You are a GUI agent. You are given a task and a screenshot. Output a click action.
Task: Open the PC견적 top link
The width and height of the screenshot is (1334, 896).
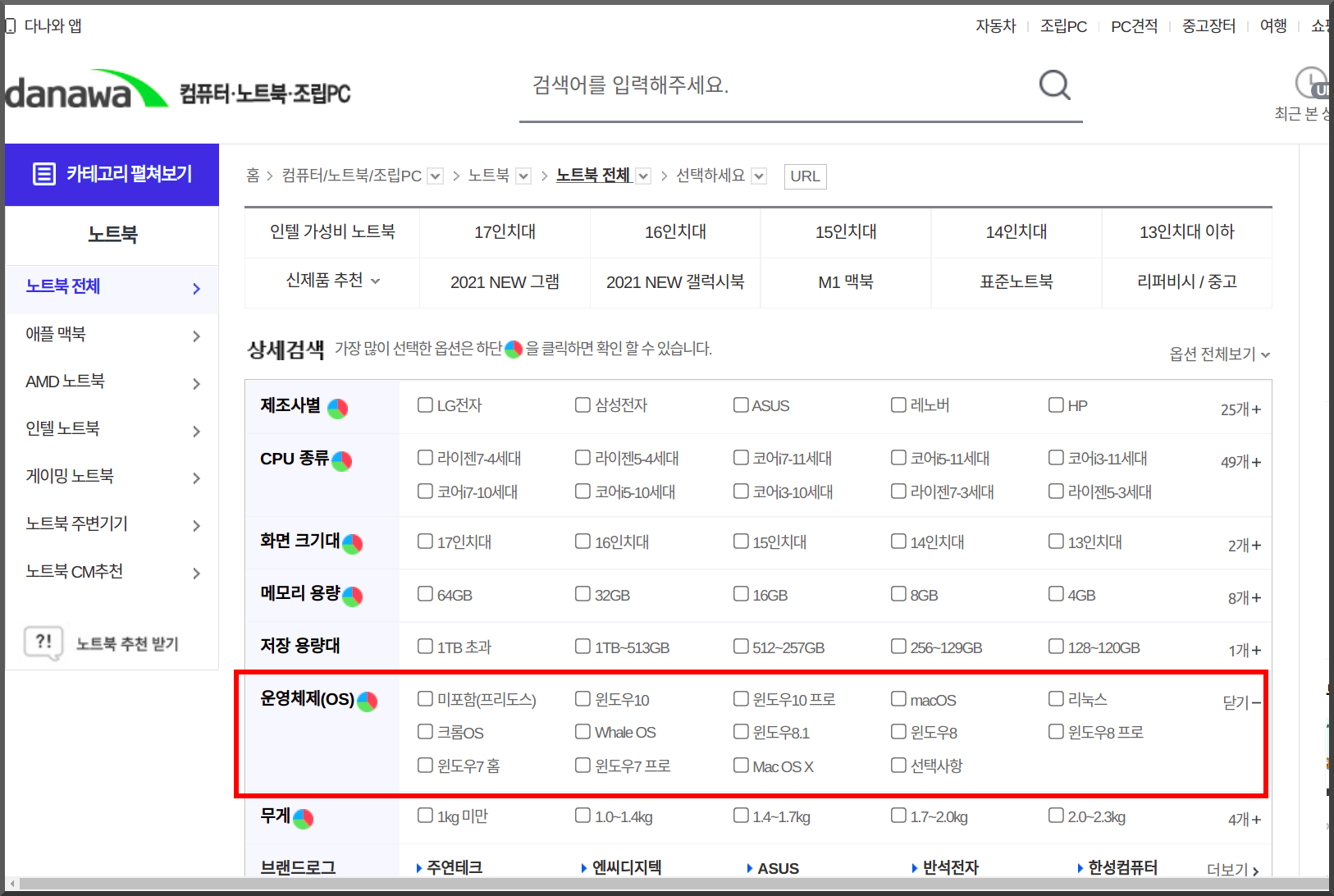click(1134, 26)
